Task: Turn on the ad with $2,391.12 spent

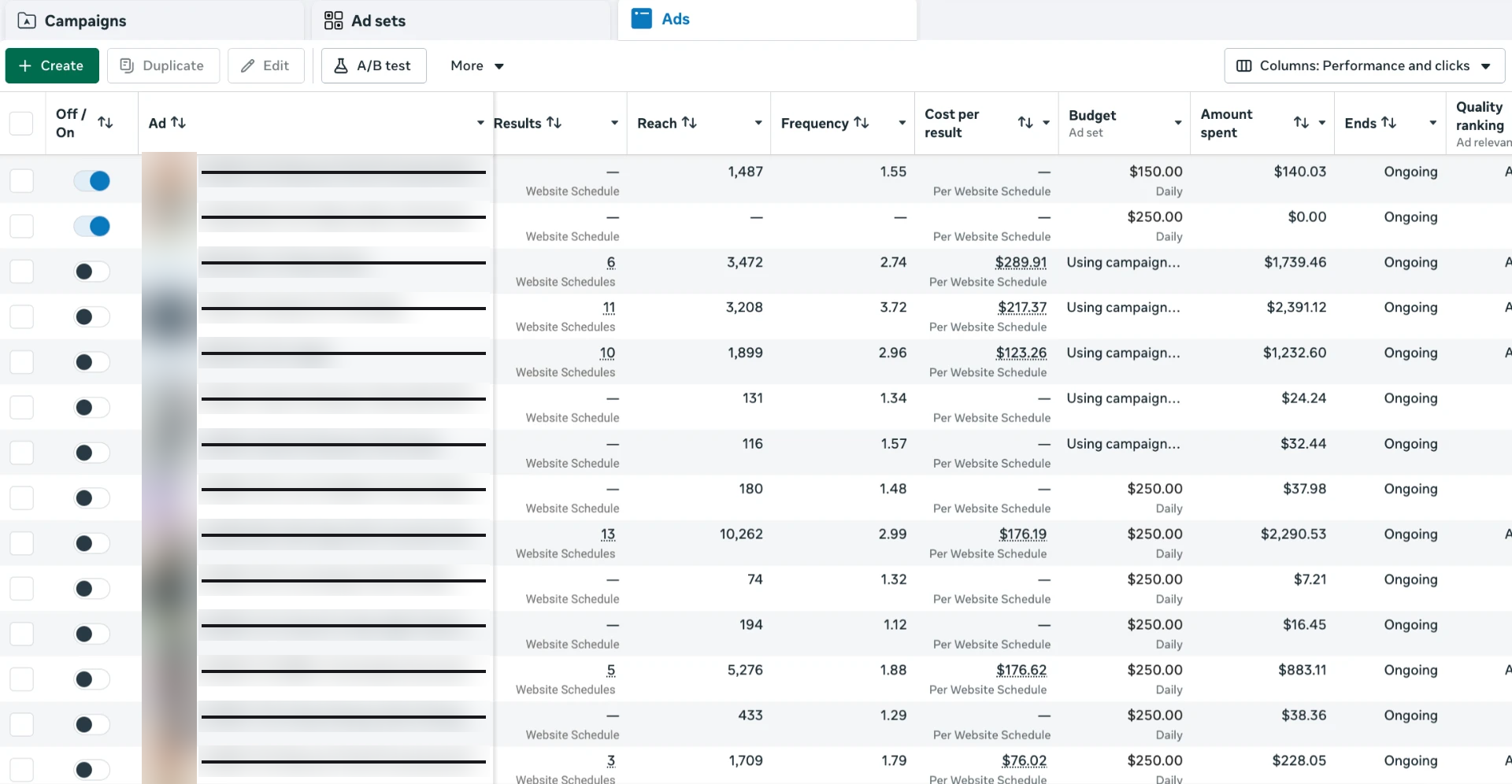Action: [x=92, y=316]
